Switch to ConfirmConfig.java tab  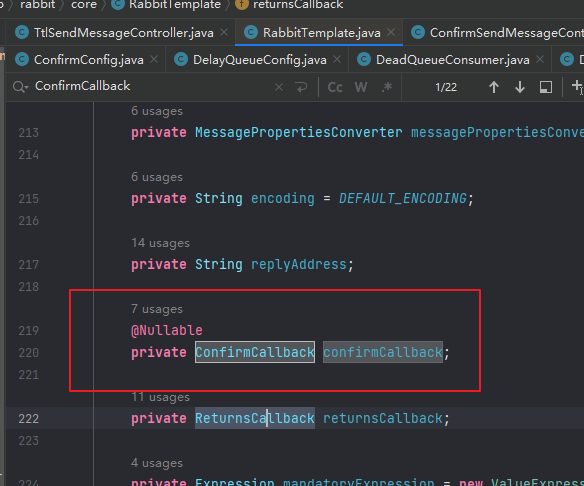(x=81, y=60)
